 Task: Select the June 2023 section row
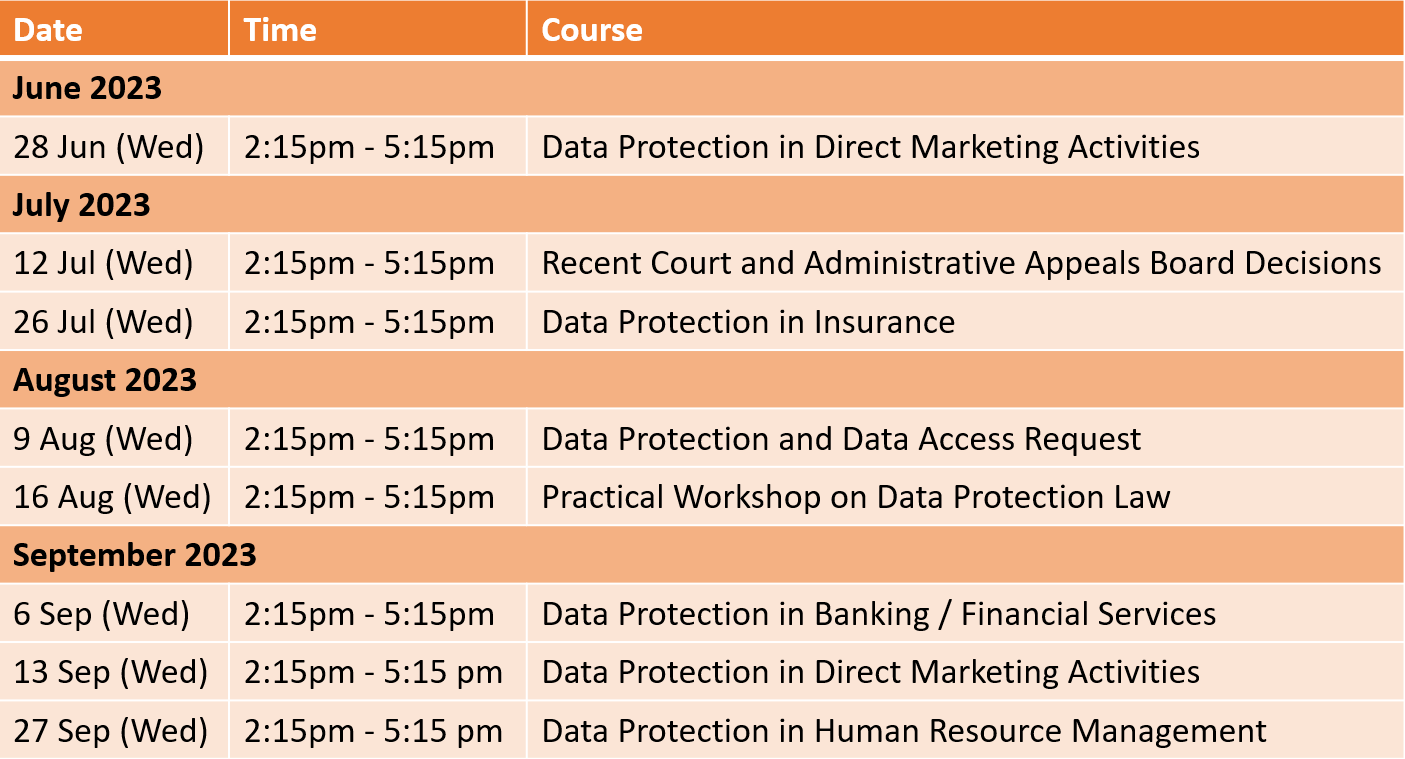pyautogui.click(x=702, y=88)
